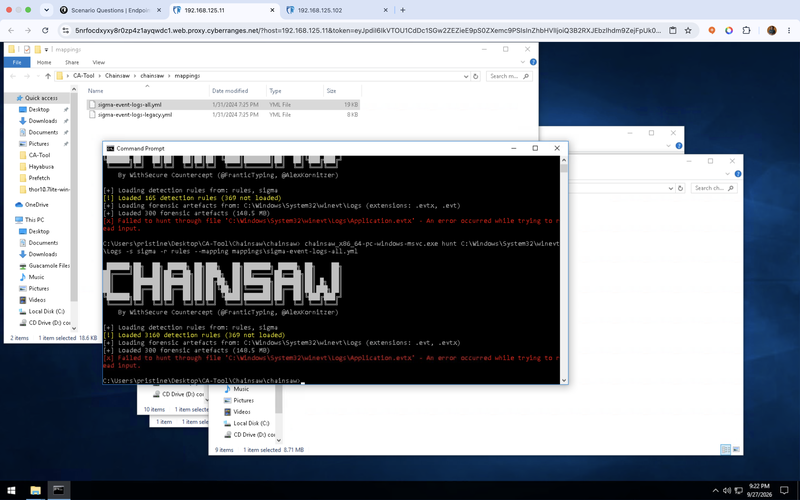Bookmark this page with star
Screen dimensions: 800x500
tap(688, 31)
